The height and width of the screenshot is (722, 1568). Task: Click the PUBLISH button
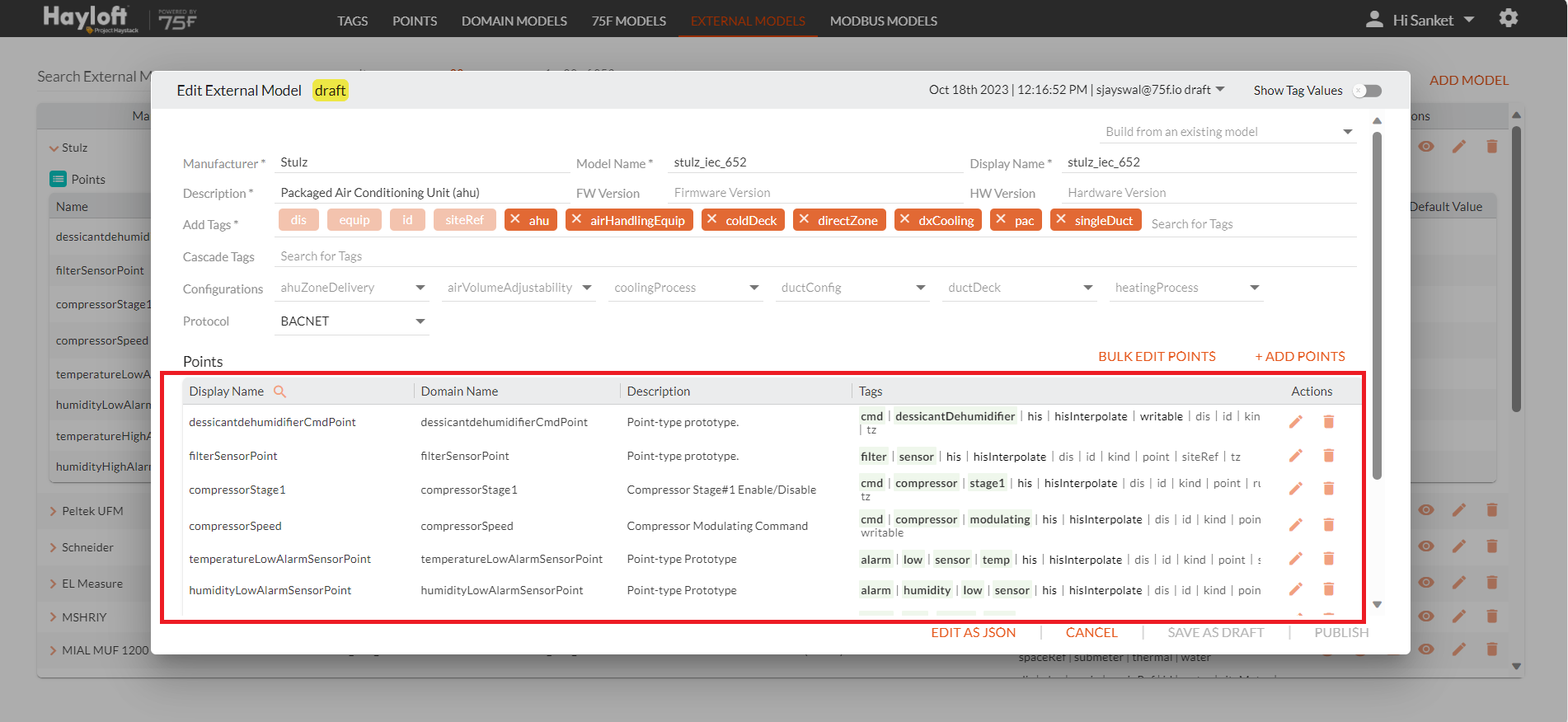point(1341,632)
